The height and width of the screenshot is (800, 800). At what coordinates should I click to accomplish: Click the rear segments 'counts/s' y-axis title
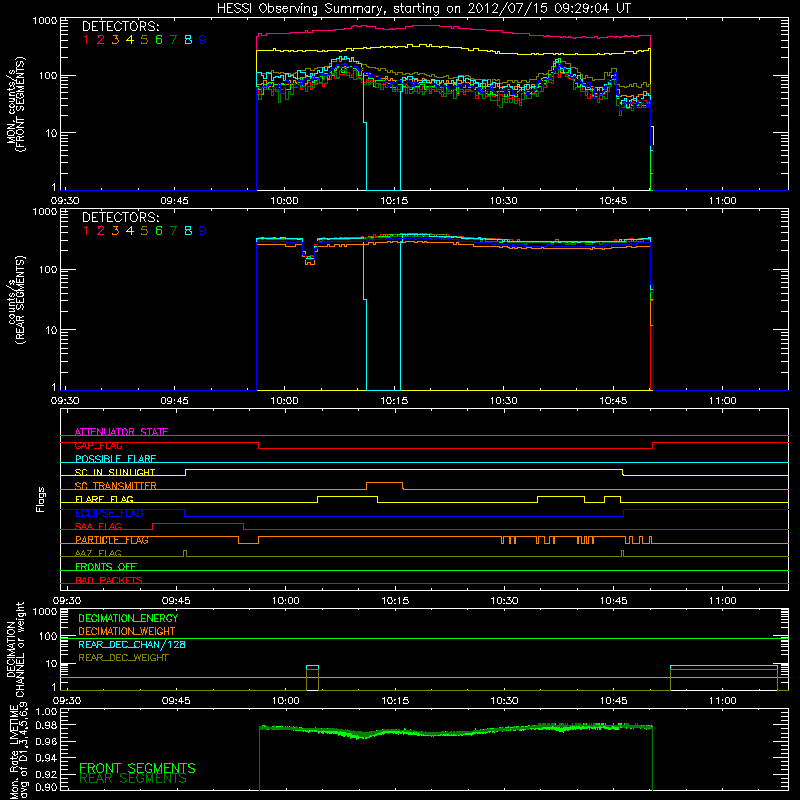click(x=15, y=301)
